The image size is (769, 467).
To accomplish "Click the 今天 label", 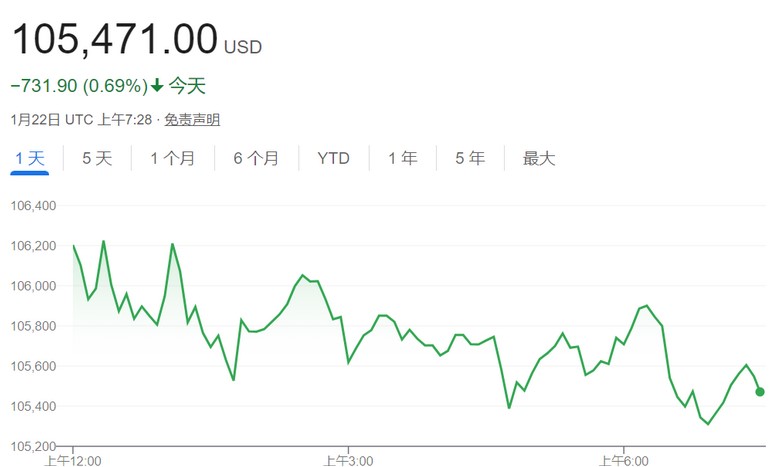I will point(187,86).
